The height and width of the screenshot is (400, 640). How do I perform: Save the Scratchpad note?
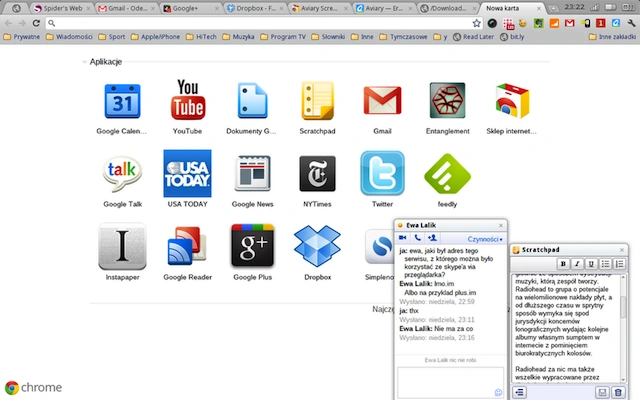602,393
